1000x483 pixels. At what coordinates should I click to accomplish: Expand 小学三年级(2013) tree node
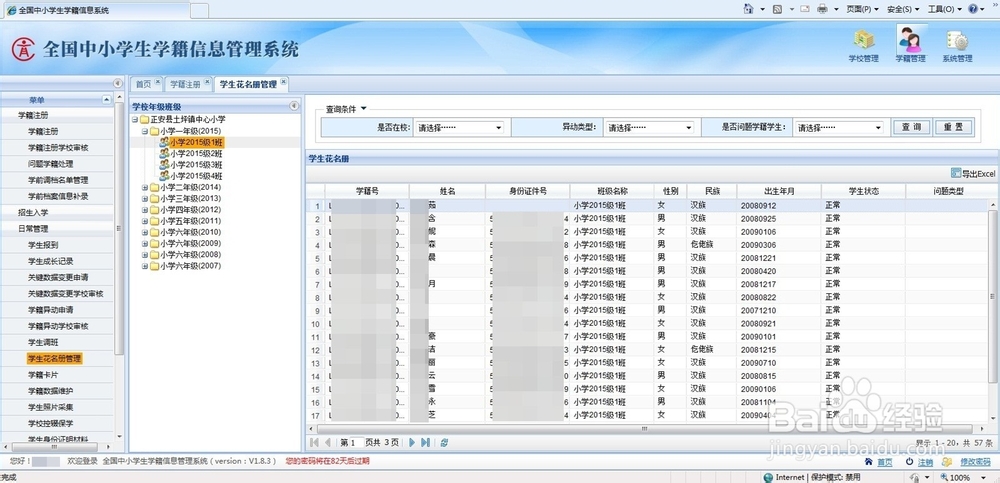(x=145, y=198)
